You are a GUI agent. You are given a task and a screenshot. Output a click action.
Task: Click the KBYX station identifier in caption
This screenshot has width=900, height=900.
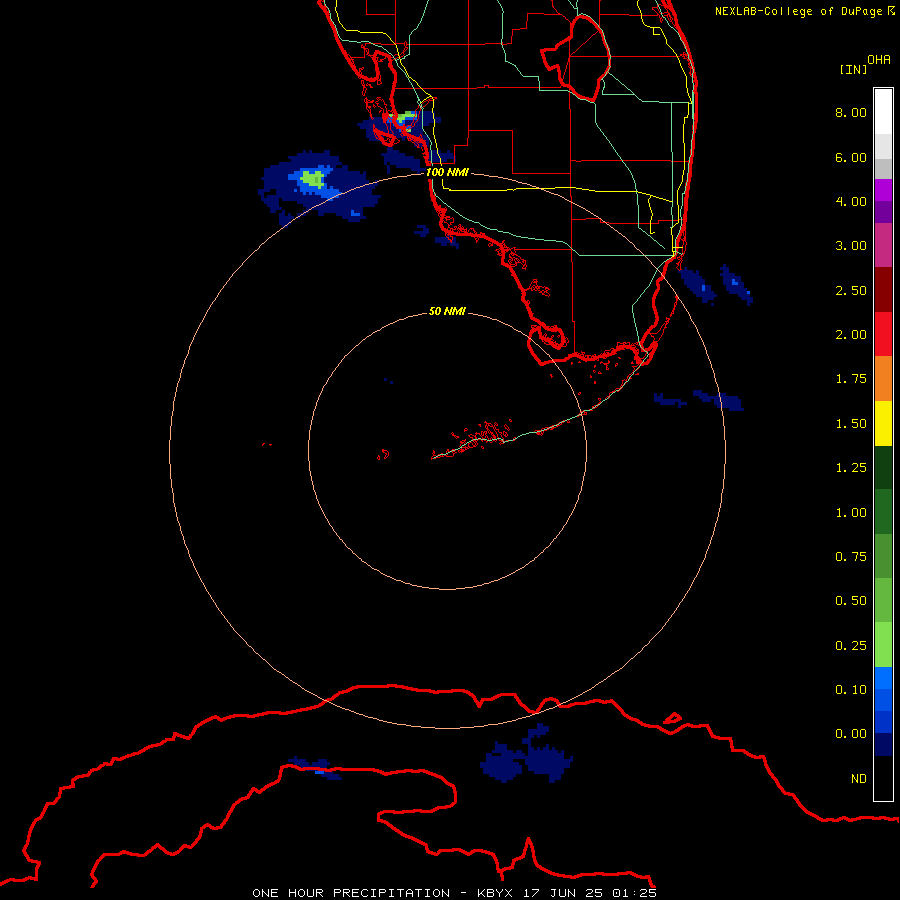point(495,893)
